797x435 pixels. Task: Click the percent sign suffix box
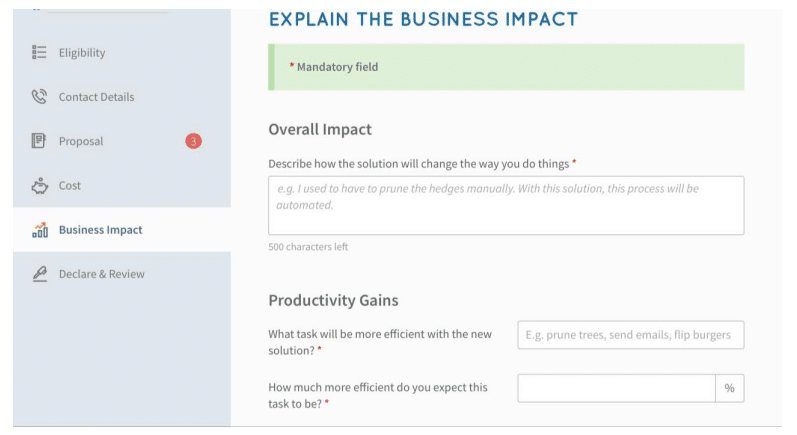(x=730, y=388)
